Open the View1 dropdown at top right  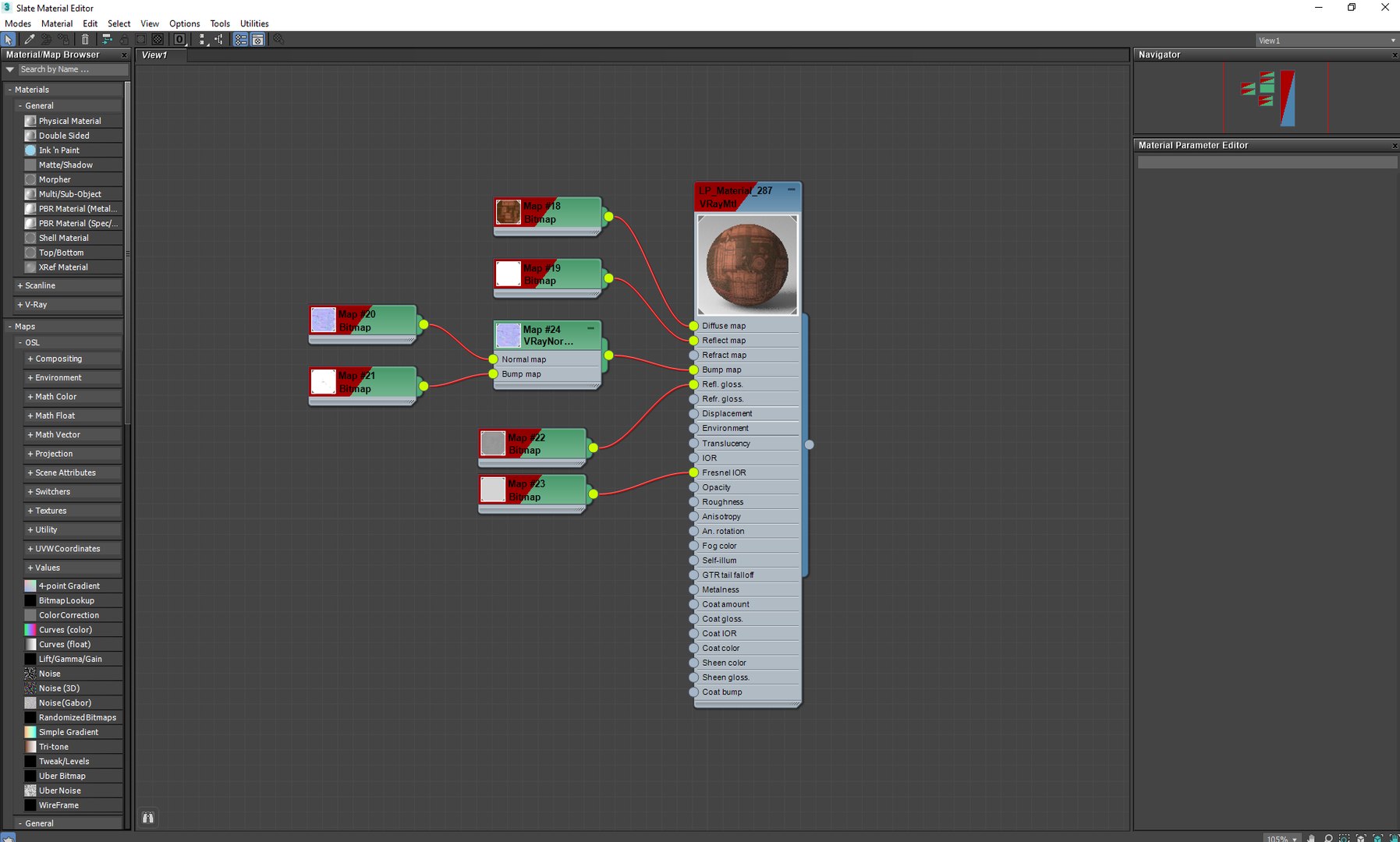pyautogui.click(x=1326, y=41)
